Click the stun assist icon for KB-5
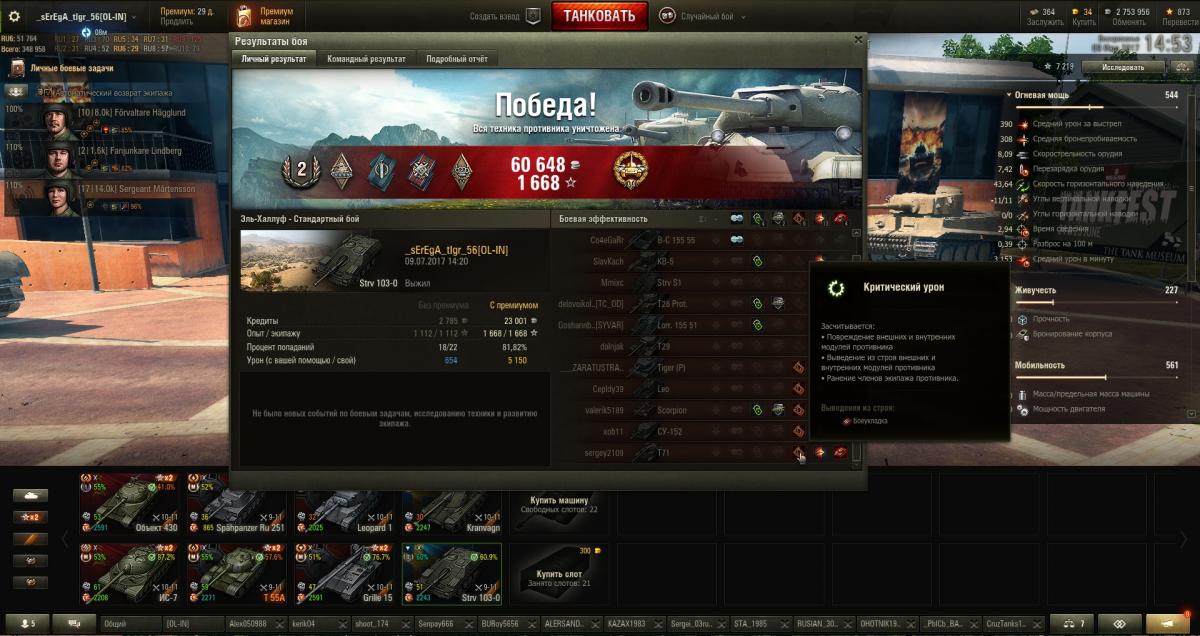This screenshot has width=1200, height=636. (758, 261)
